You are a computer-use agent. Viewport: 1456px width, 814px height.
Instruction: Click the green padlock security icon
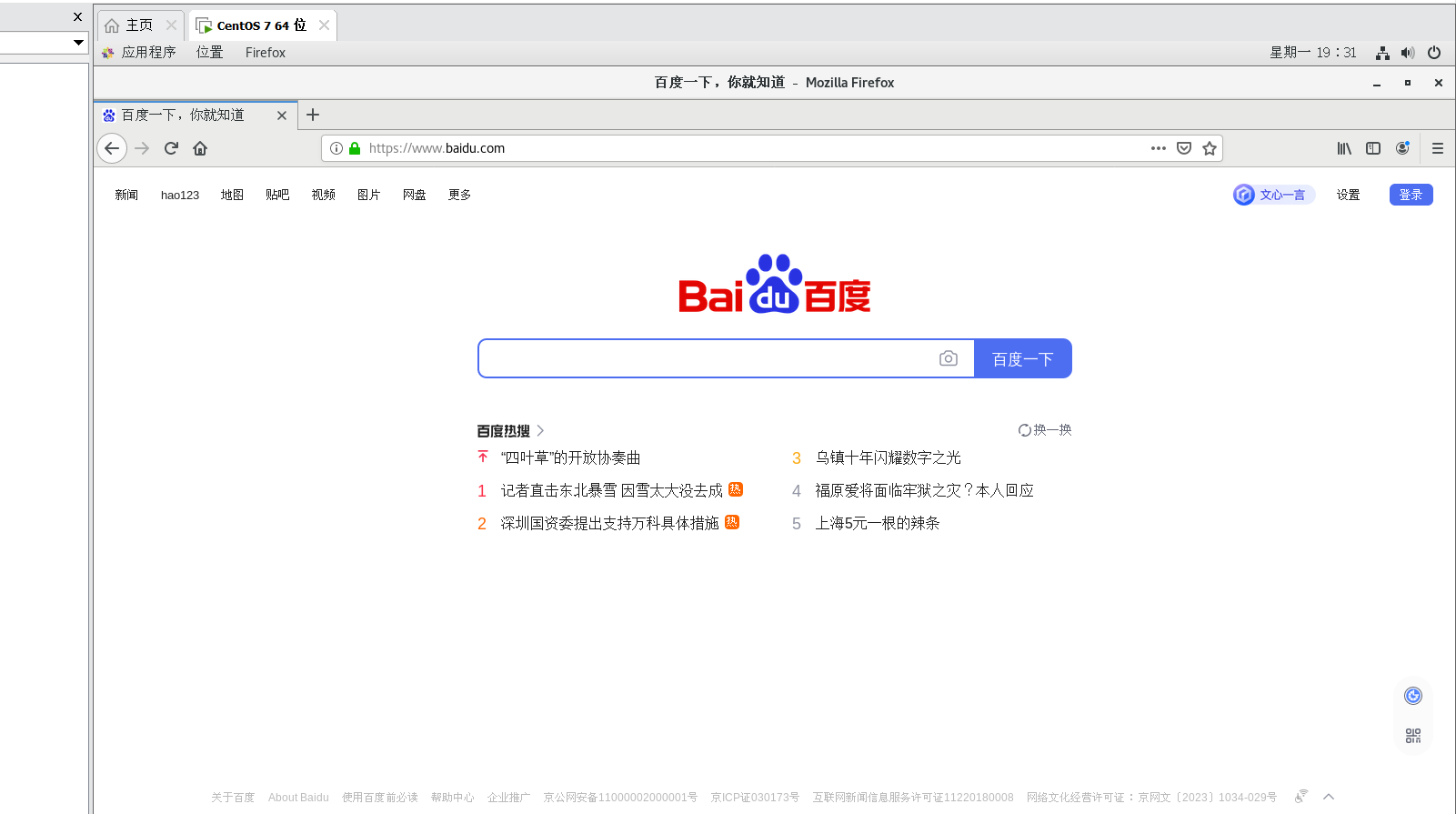[355, 148]
